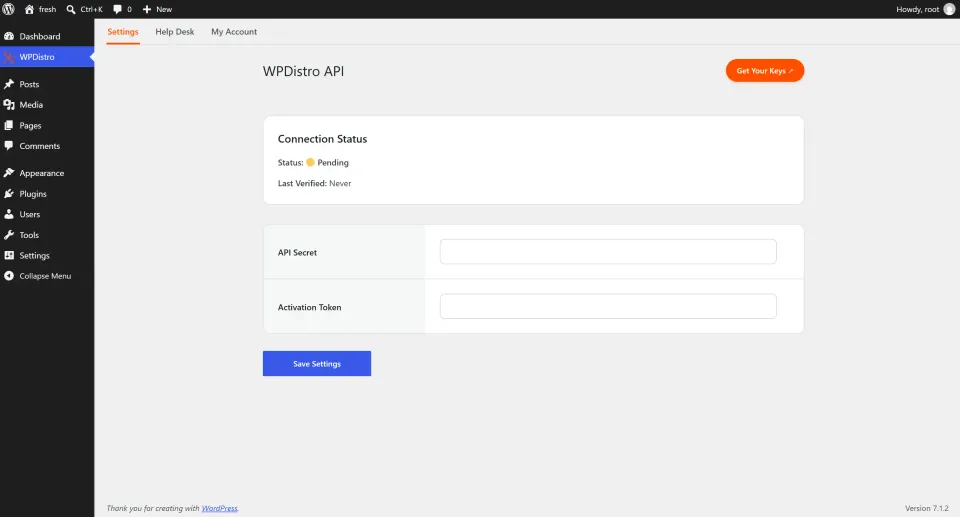Switch to the Settings tab
960x517 pixels.
123,32
